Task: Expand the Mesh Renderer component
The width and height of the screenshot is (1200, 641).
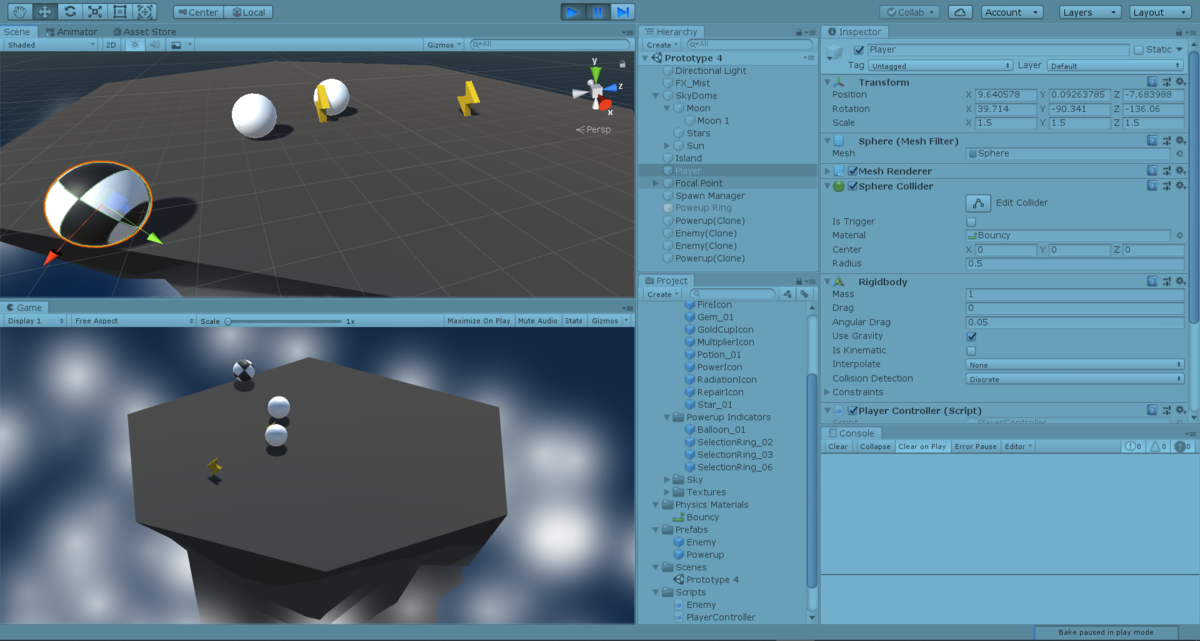Action: click(x=827, y=171)
